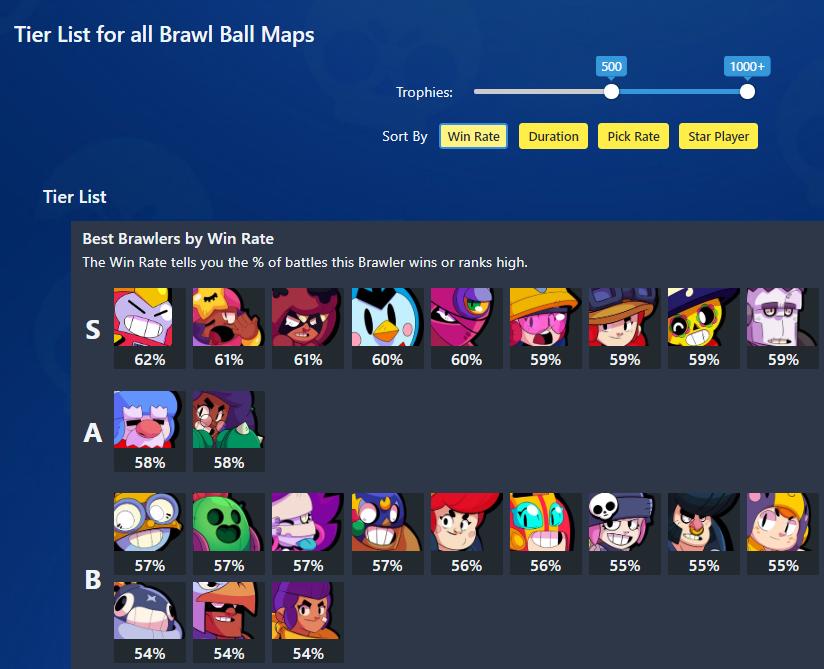Viewport: 824px width, 669px height.
Task: Sort tier list by Duration
Action: pyautogui.click(x=553, y=136)
